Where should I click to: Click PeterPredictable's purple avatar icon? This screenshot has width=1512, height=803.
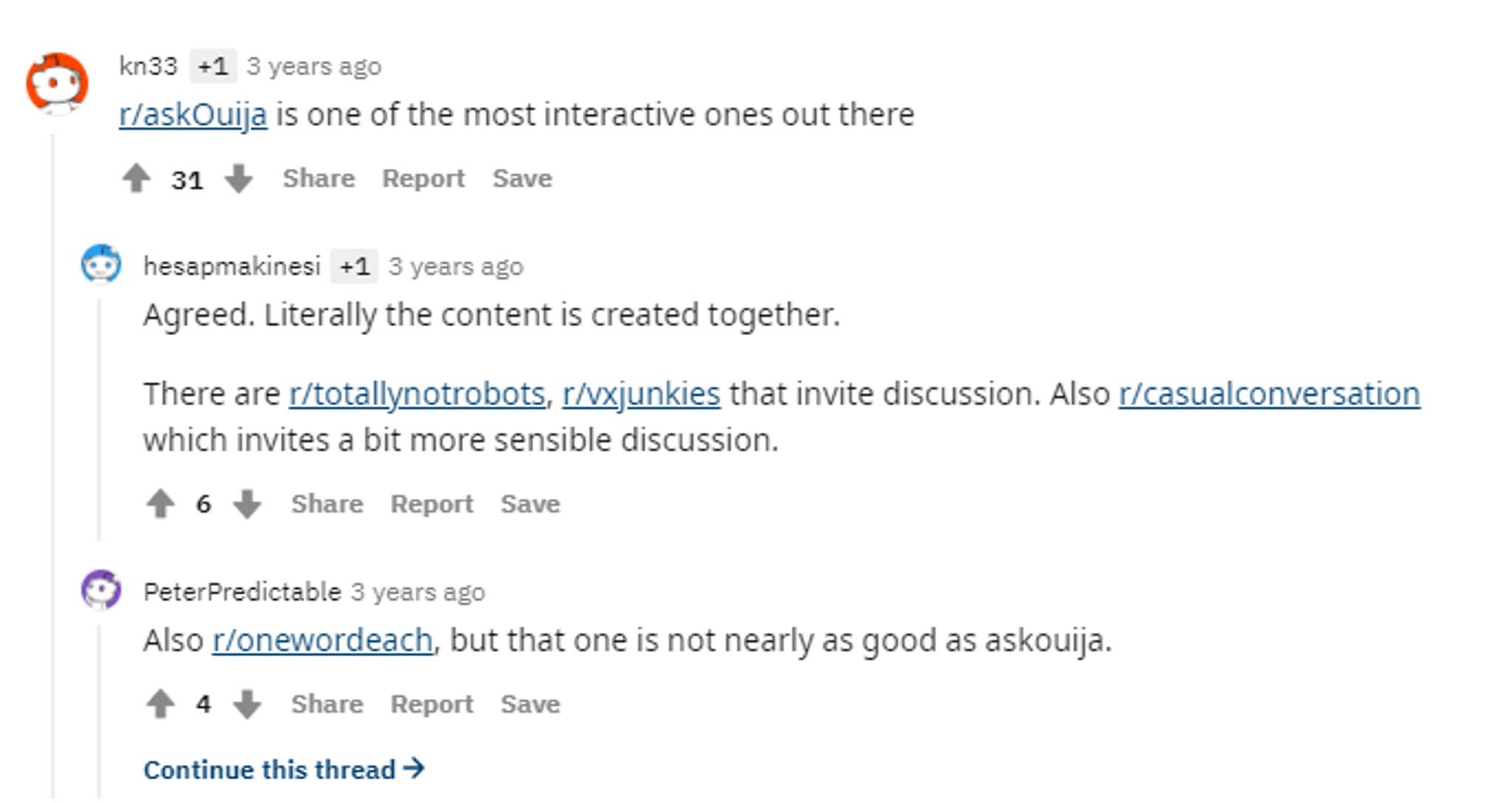point(101,590)
